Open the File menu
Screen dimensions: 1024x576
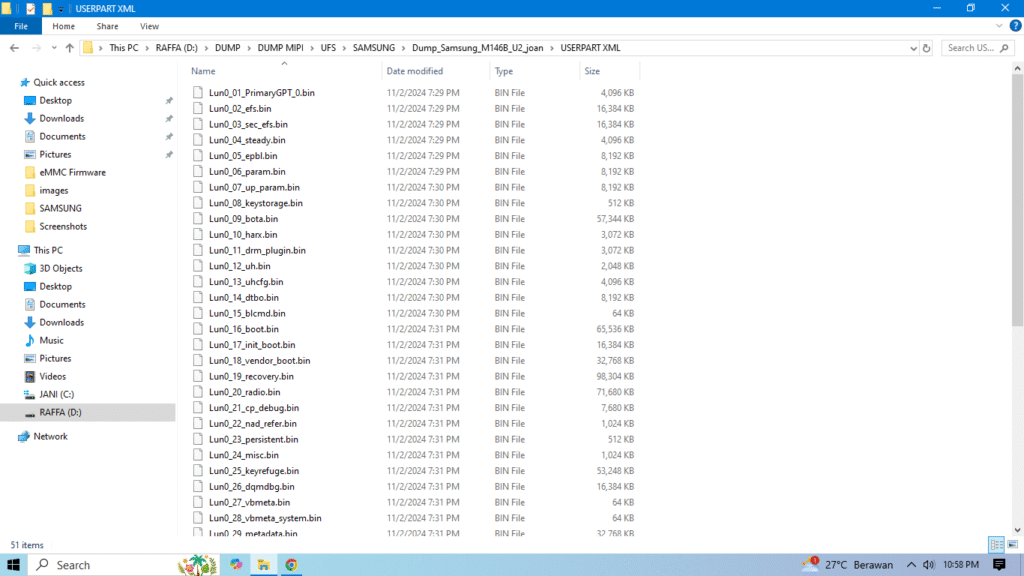[21, 26]
